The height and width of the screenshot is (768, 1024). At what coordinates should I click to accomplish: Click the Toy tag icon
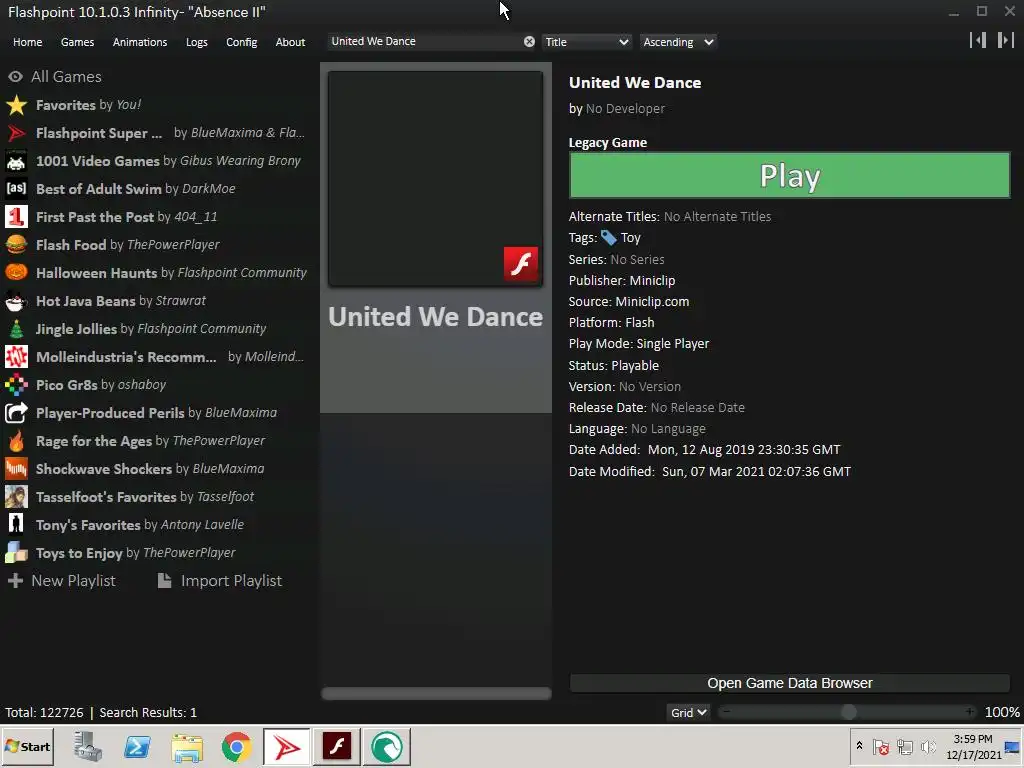pos(609,238)
